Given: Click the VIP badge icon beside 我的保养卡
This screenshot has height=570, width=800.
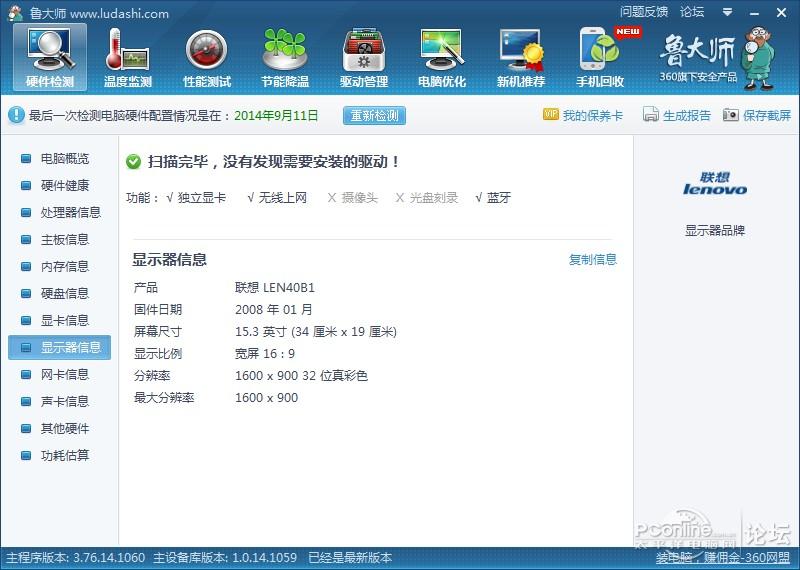Looking at the screenshot, I should click(551, 114).
